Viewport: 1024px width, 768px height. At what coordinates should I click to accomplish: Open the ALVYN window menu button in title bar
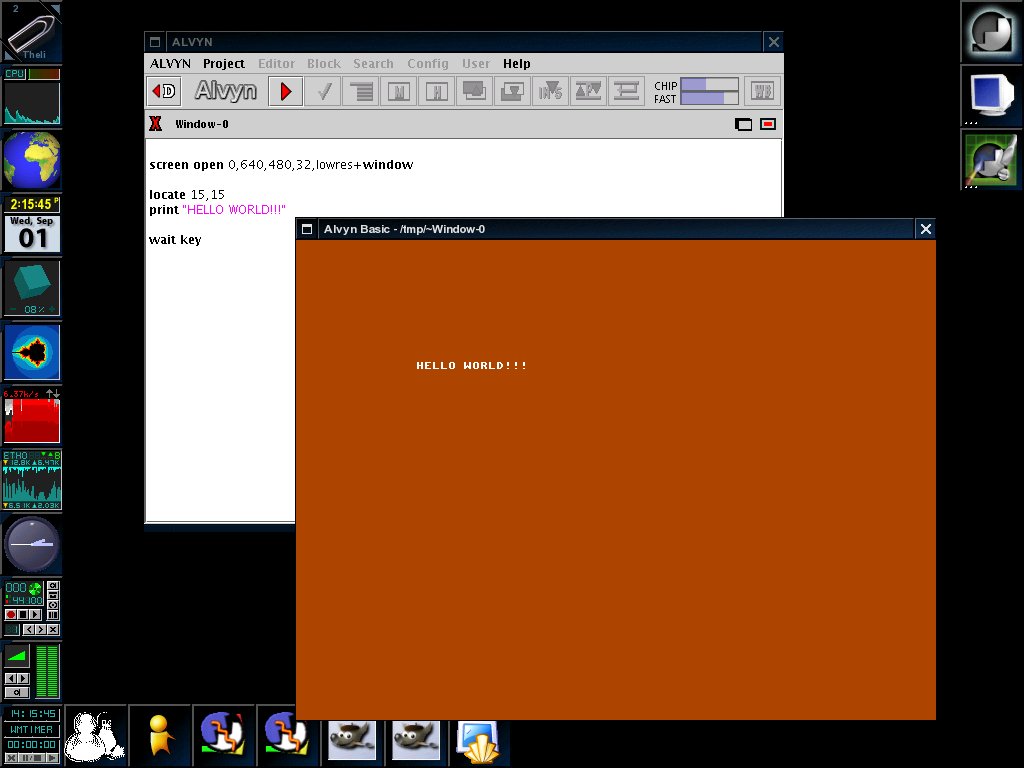tap(155, 42)
